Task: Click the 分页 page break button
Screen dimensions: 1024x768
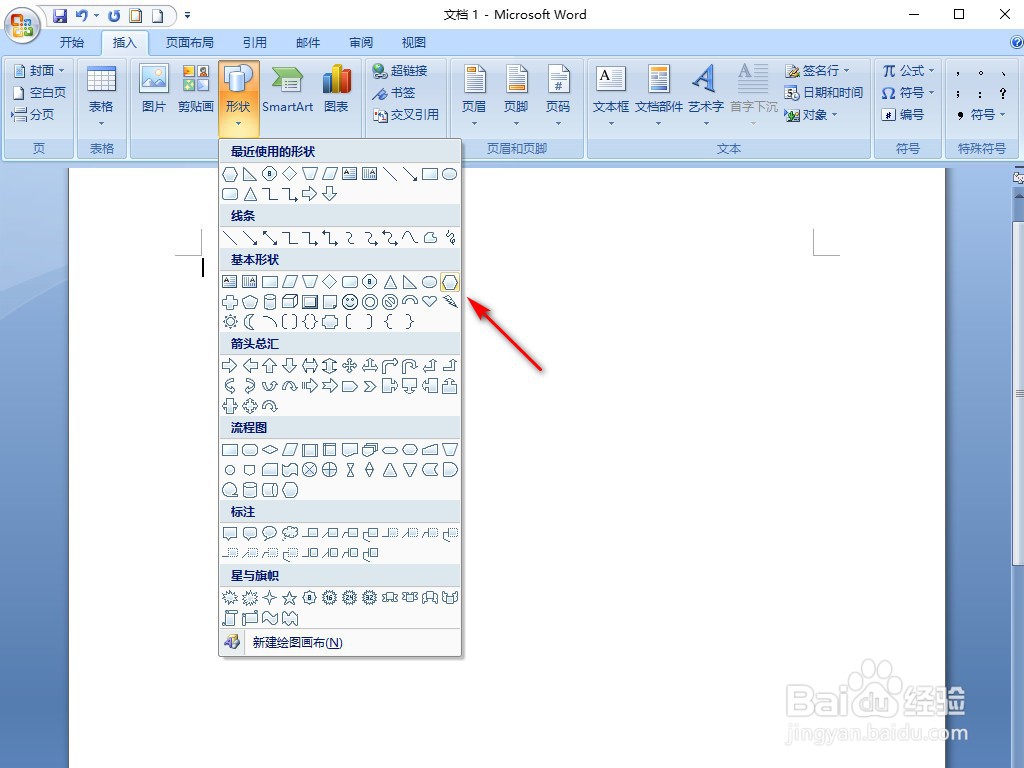Action: 33,115
